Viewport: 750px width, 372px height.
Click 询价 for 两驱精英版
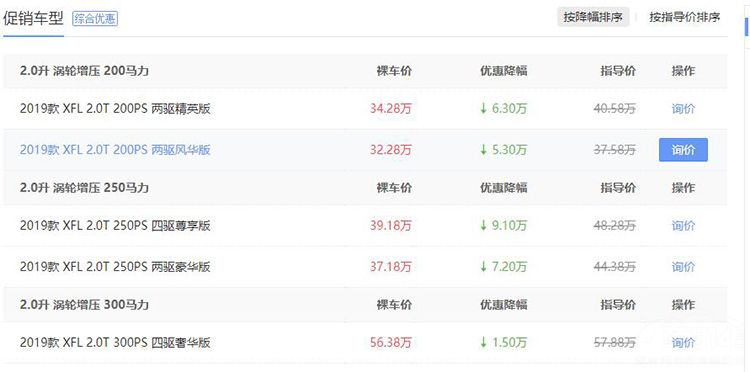(x=683, y=109)
